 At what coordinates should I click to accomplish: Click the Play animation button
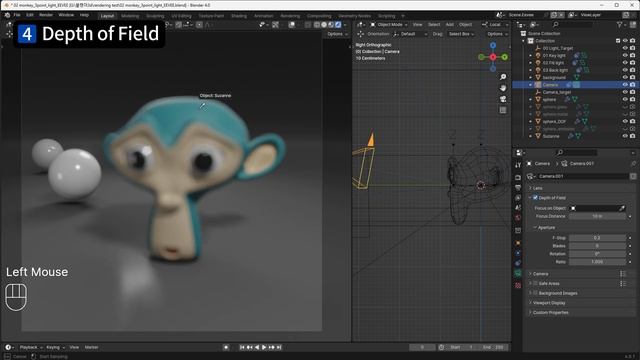tap(264, 347)
